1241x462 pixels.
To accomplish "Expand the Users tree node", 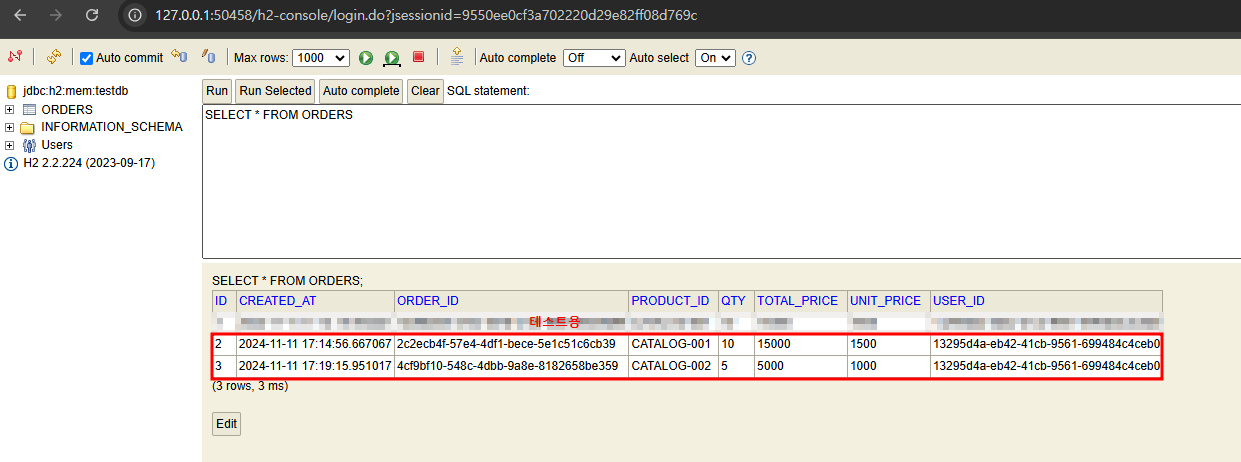I will pyautogui.click(x=9, y=145).
